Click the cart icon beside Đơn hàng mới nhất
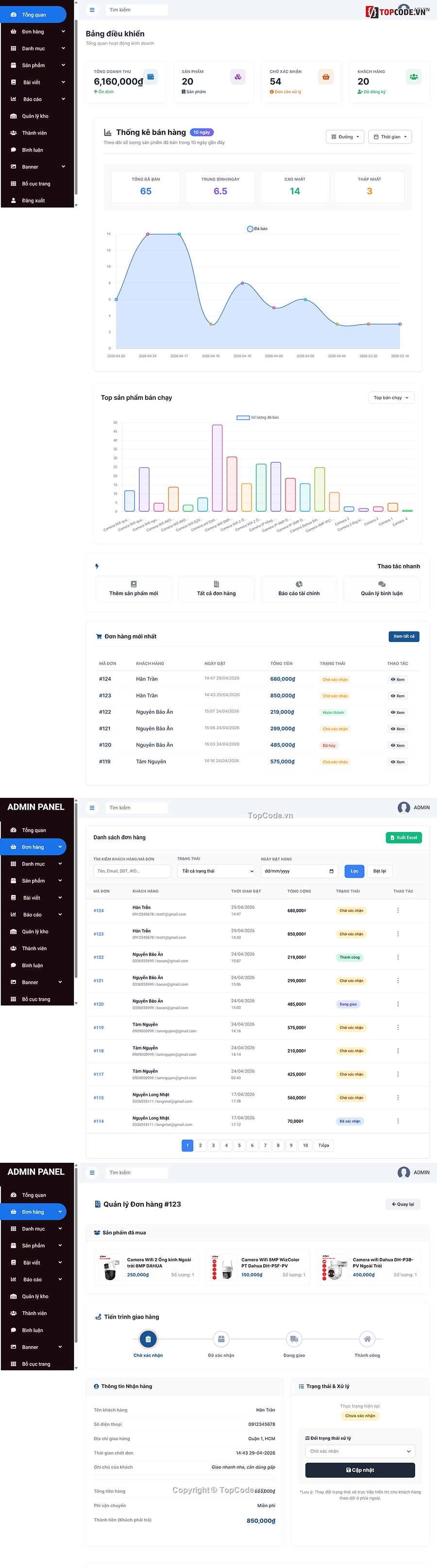The image size is (437, 1568). click(99, 637)
